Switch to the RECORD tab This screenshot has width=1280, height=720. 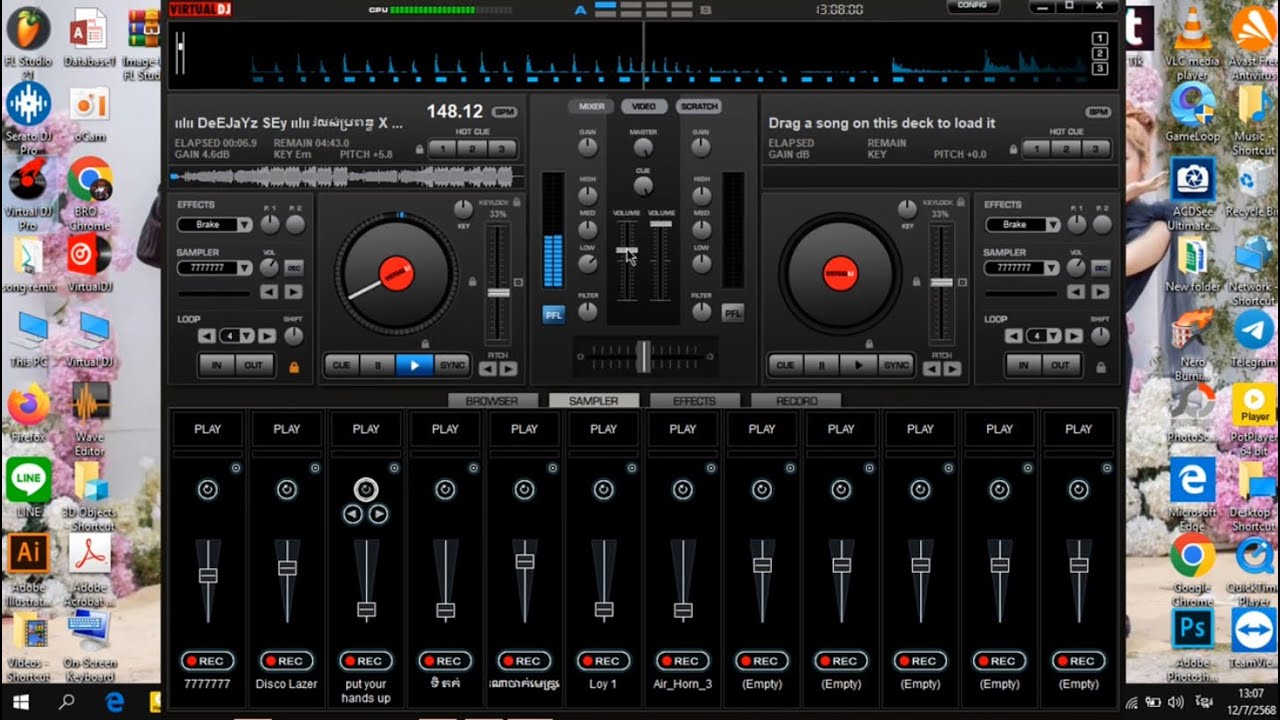coord(796,401)
